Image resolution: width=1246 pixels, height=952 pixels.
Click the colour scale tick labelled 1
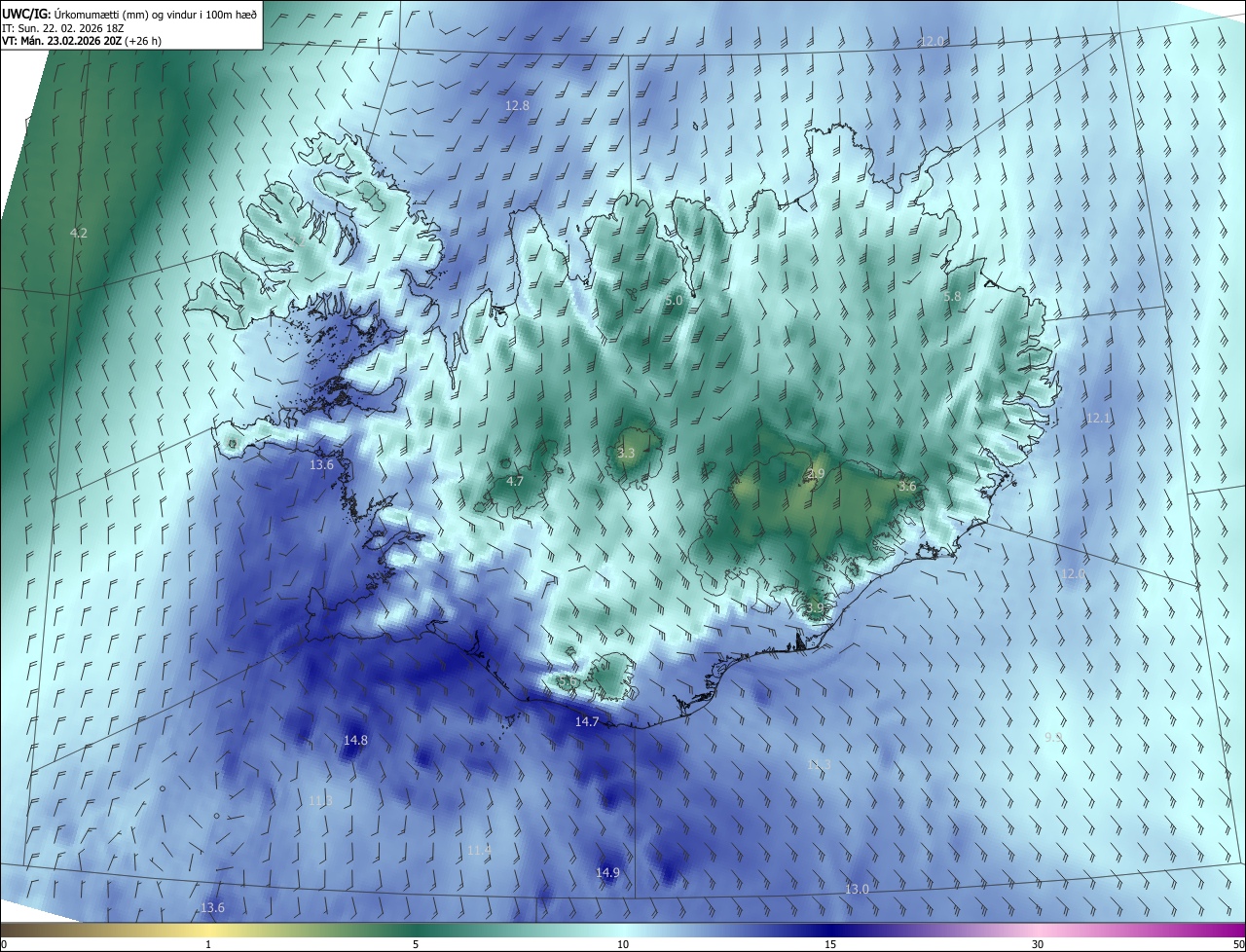(208, 944)
